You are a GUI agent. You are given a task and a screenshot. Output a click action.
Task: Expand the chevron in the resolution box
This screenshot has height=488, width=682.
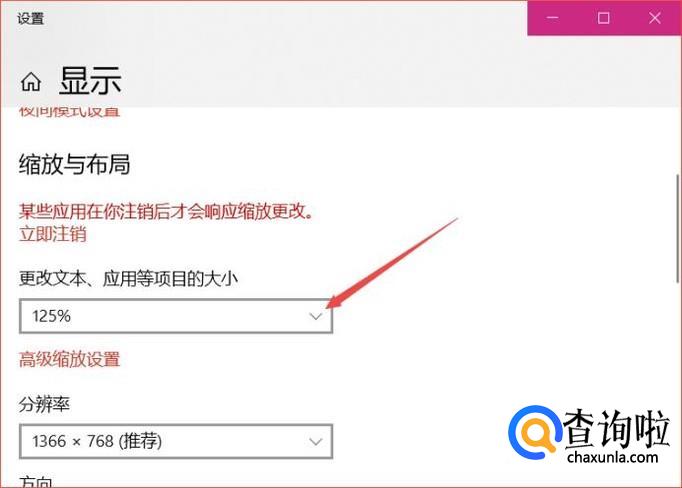(x=316, y=442)
